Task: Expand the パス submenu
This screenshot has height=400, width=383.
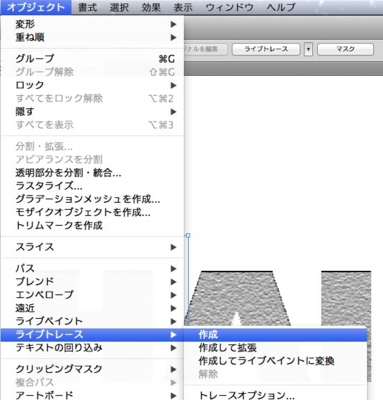Action: [93, 268]
